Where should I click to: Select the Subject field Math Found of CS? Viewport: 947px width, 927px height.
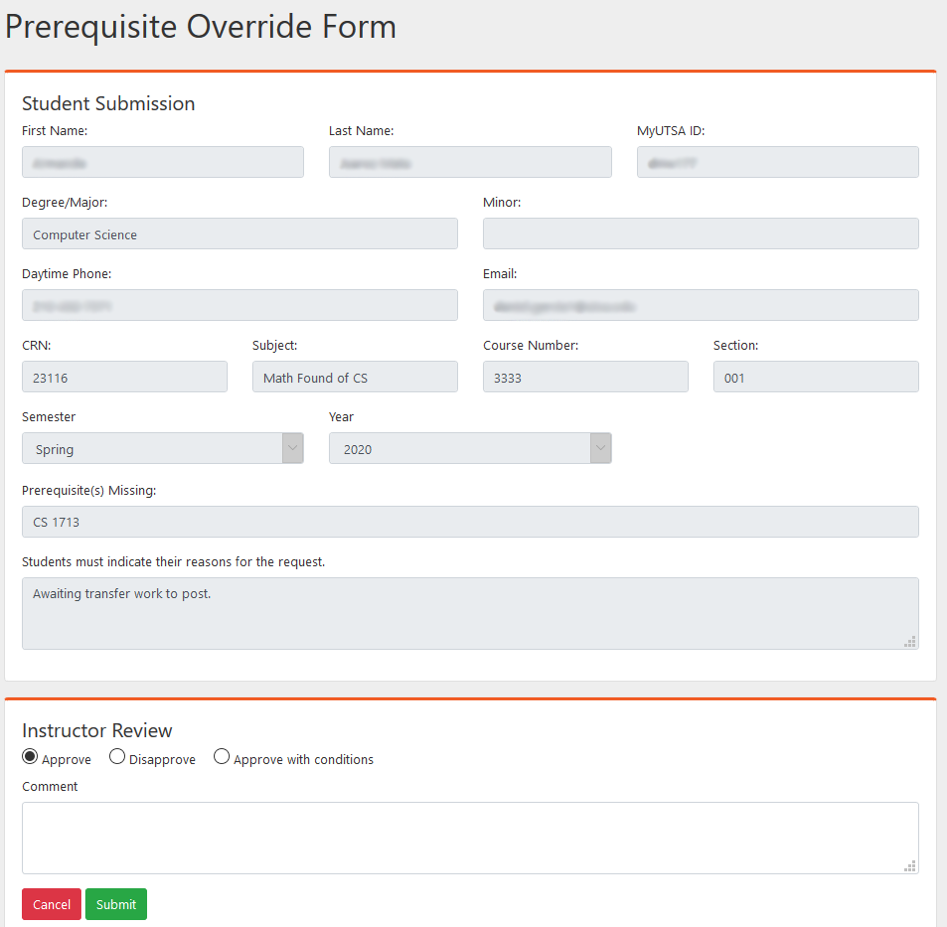point(355,377)
